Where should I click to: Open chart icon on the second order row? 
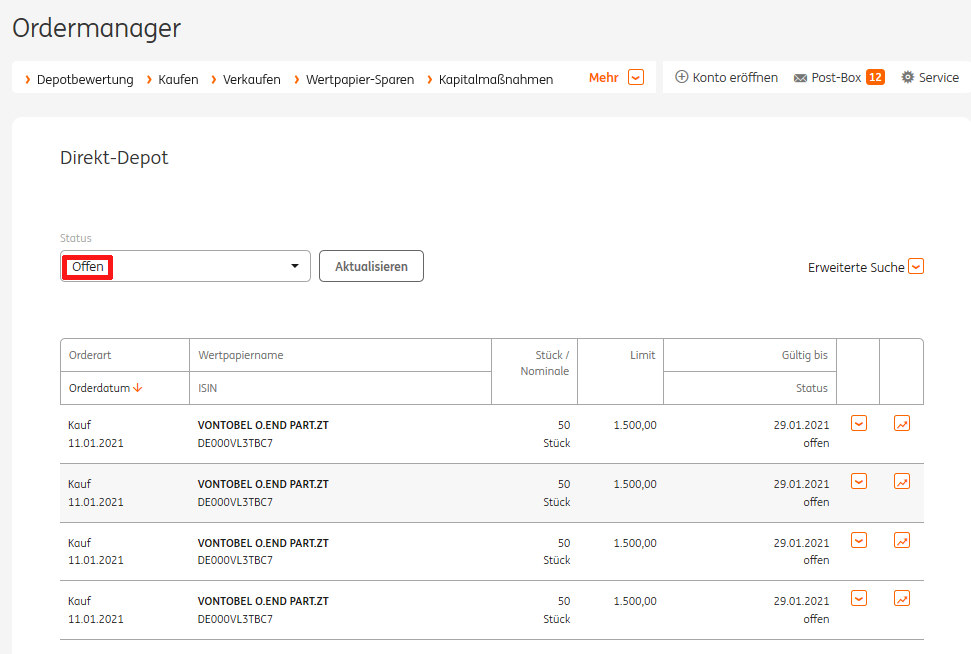(x=901, y=481)
